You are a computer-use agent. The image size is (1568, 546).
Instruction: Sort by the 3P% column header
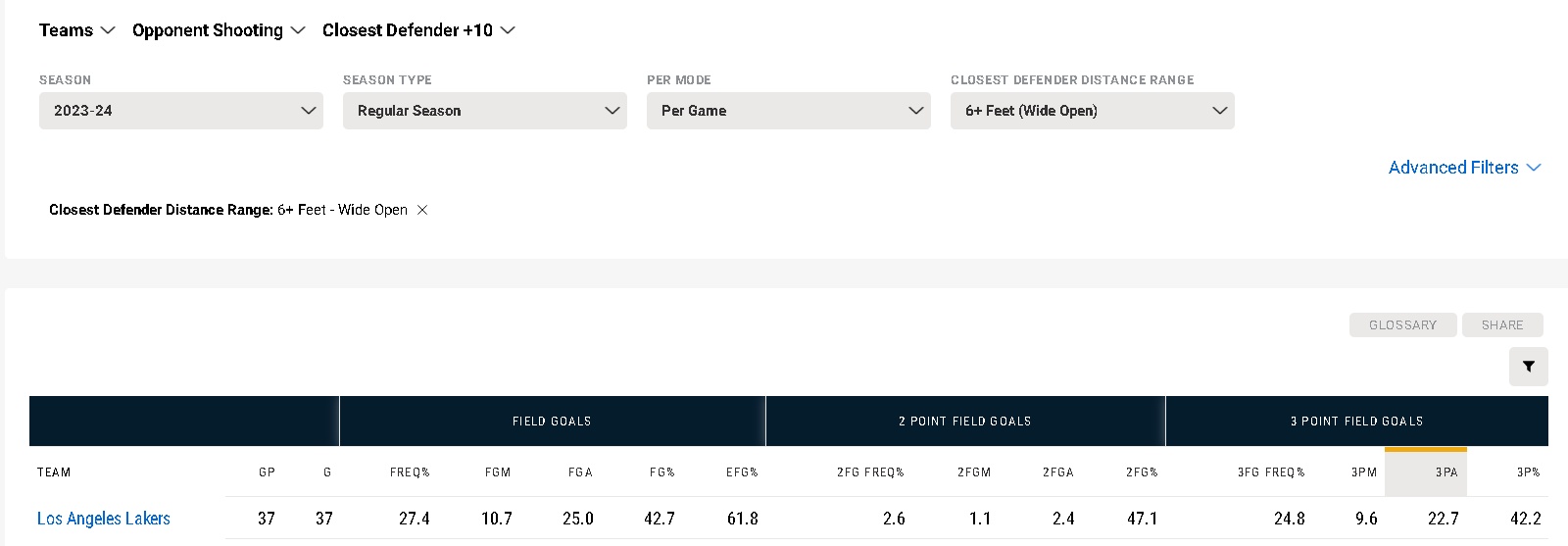[1528, 472]
